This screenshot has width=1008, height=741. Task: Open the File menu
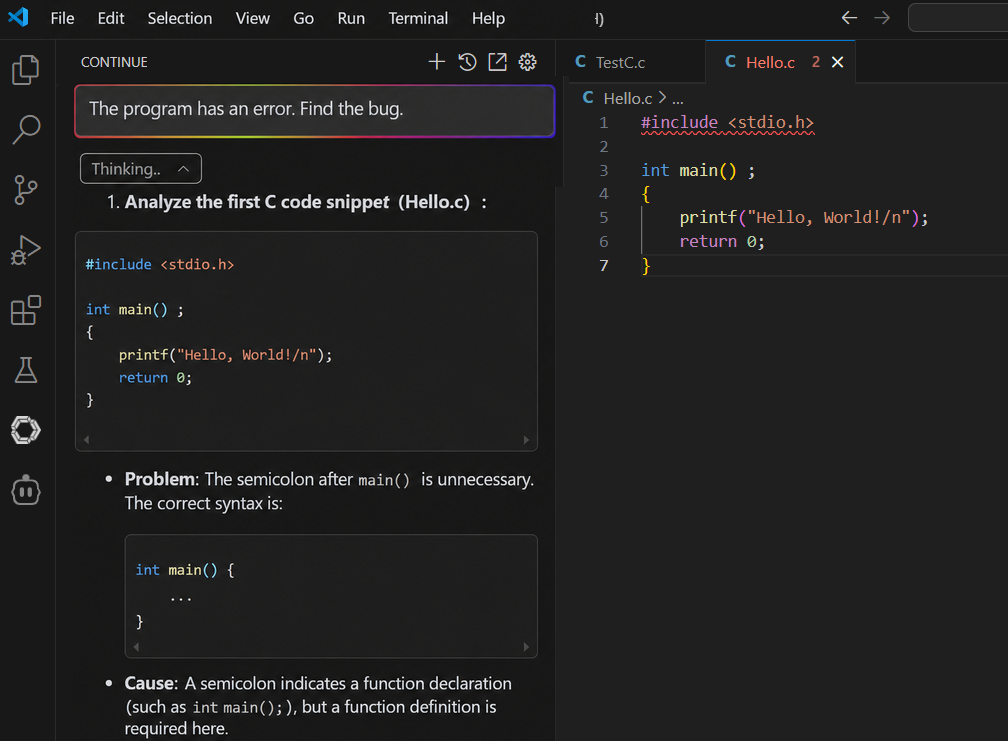(x=62, y=19)
